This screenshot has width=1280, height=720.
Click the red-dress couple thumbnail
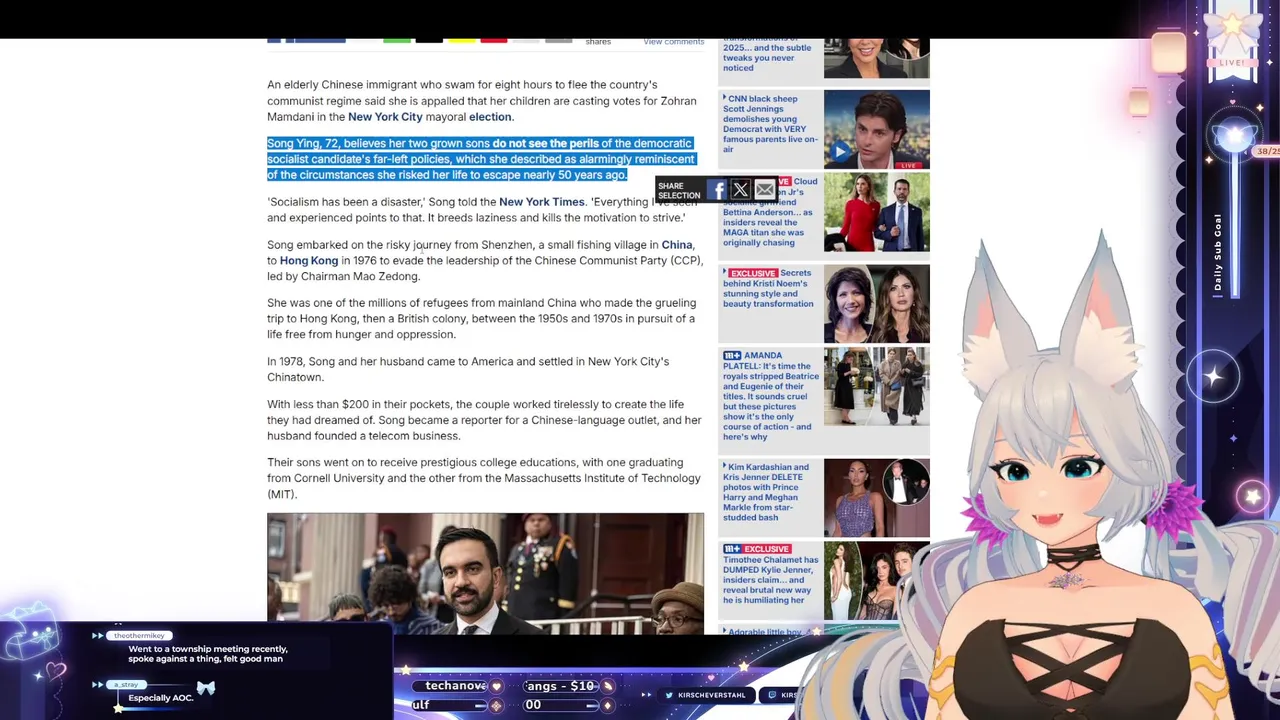877,212
